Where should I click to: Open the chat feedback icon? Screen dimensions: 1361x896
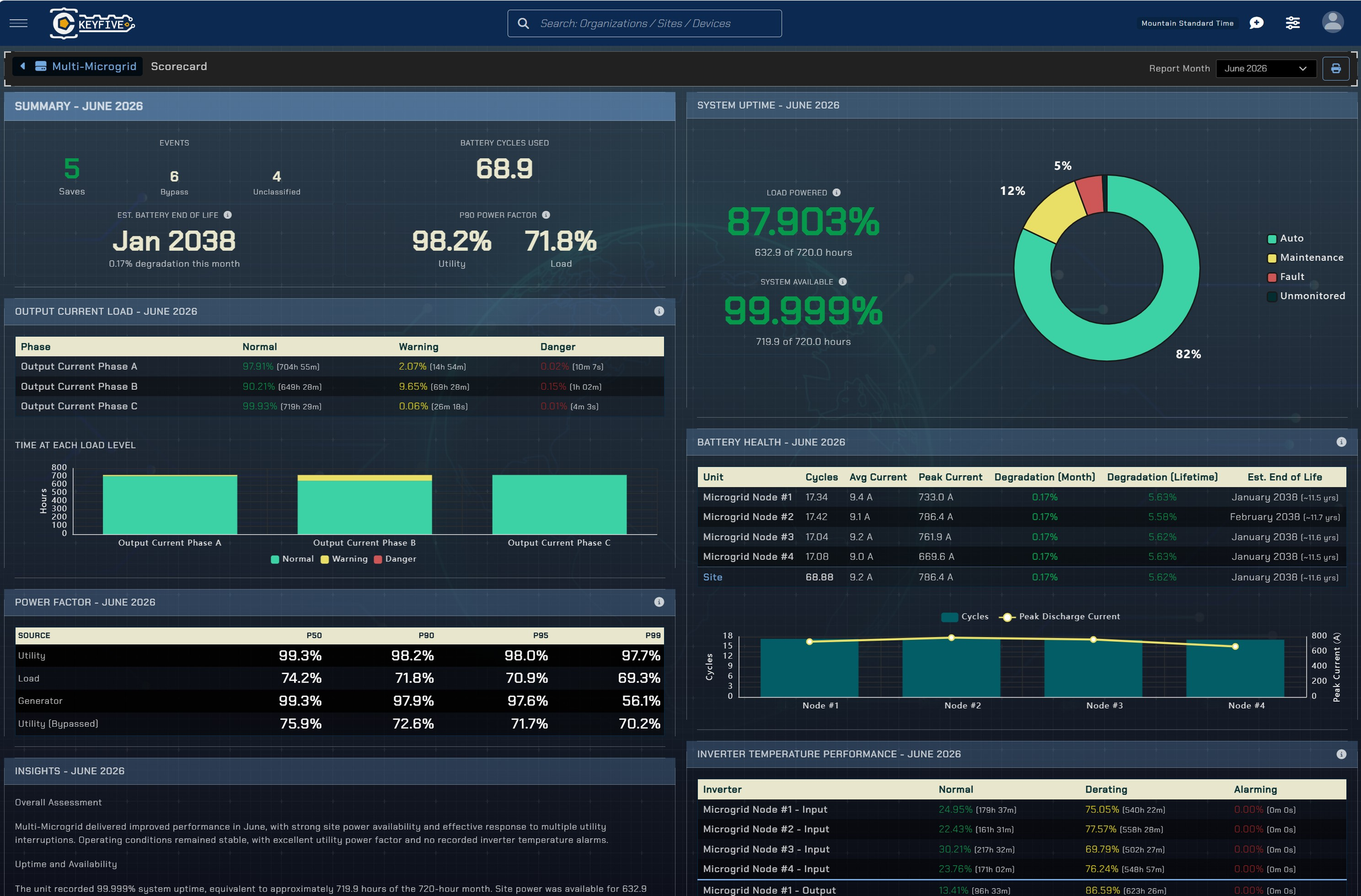coord(1256,23)
